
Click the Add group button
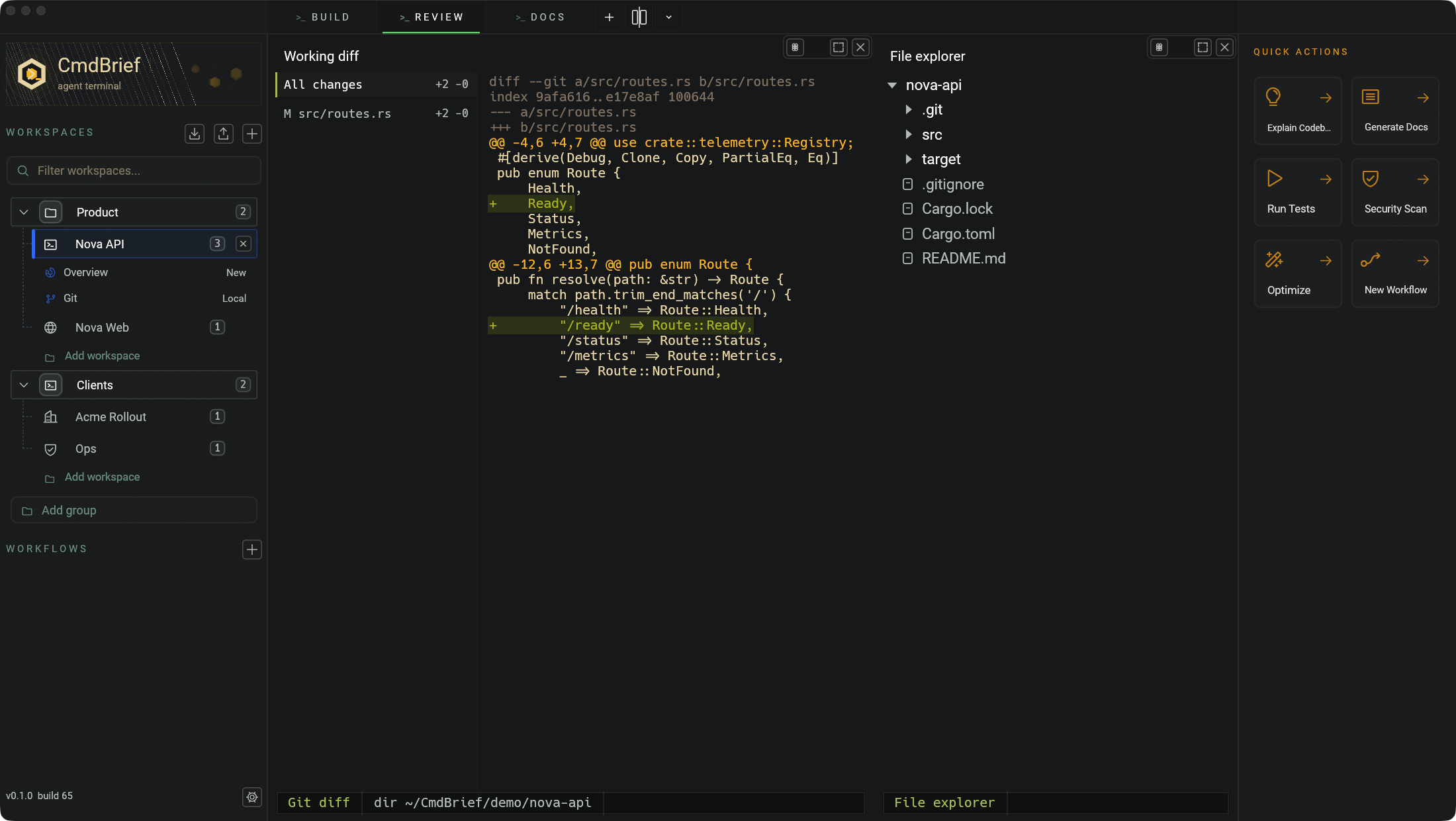click(x=134, y=510)
